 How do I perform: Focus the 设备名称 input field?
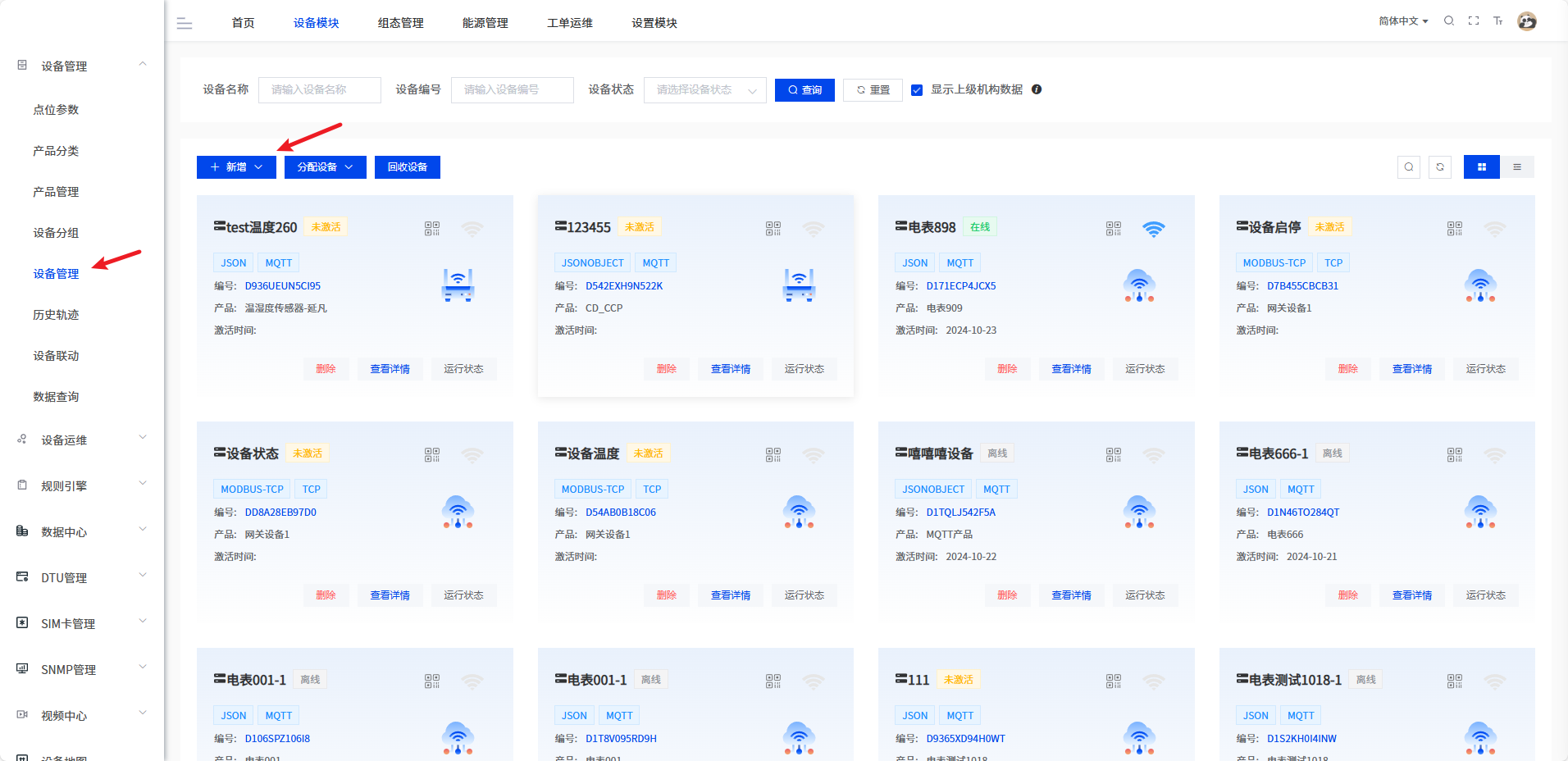pyautogui.click(x=320, y=90)
